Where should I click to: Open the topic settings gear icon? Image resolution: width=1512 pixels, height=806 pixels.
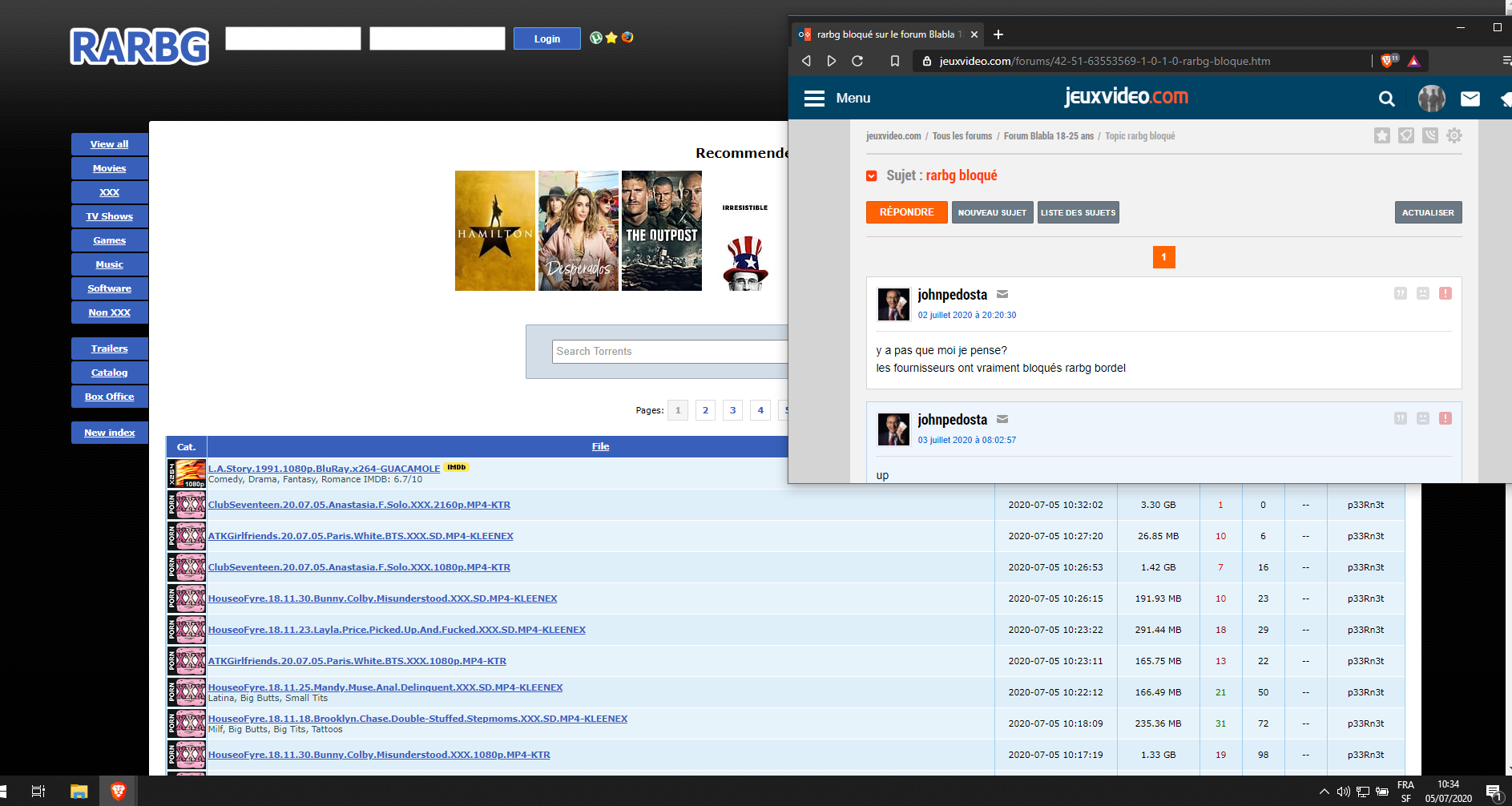pyautogui.click(x=1454, y=135)
